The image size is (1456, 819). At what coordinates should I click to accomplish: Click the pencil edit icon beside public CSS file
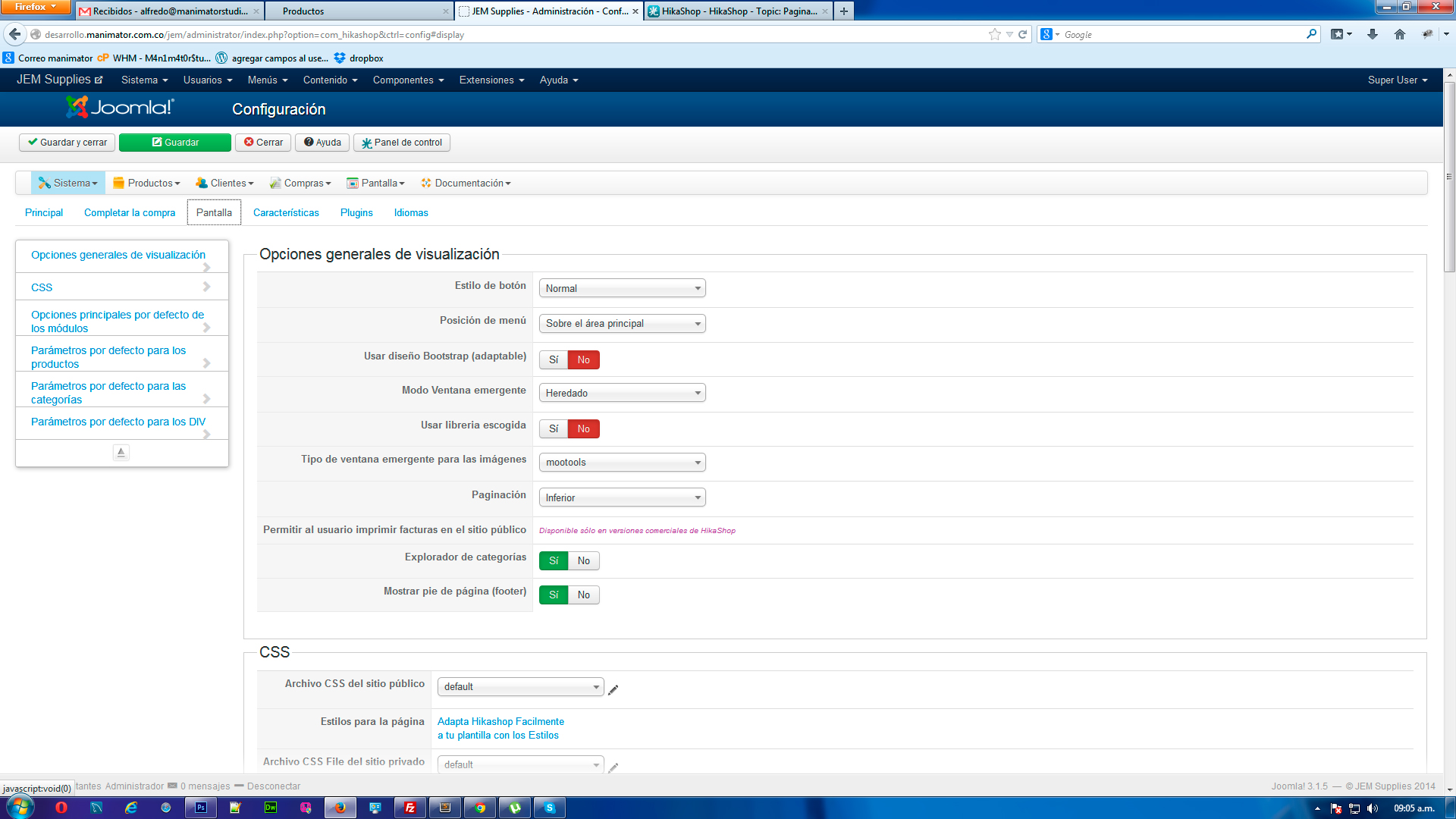[x=613, y=689]
